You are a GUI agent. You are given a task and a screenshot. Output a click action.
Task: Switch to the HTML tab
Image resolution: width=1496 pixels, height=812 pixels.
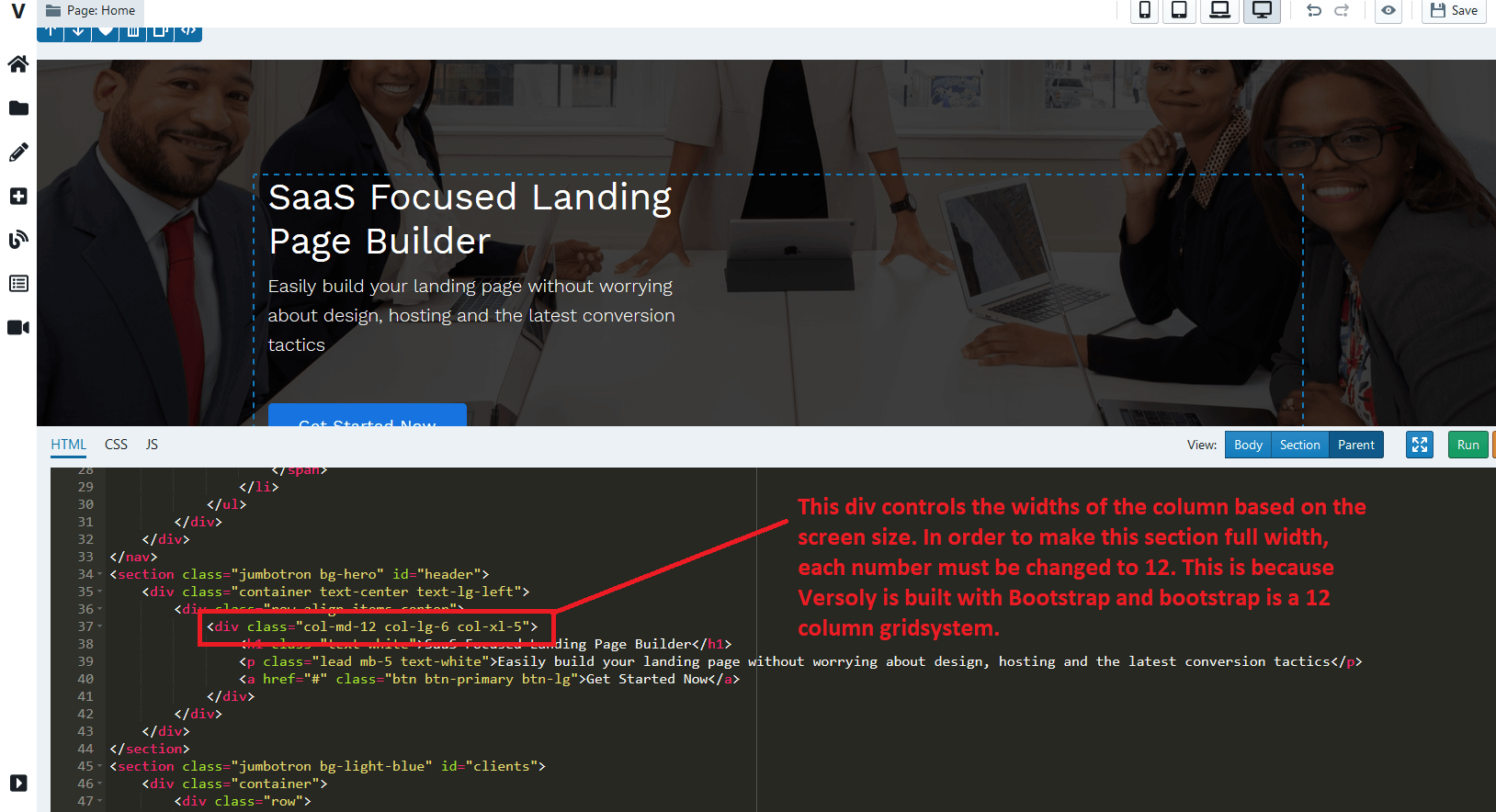click(68, 445)
